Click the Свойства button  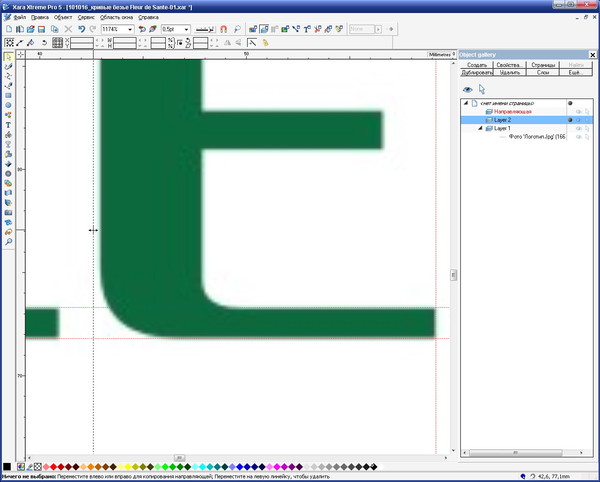[x=509, y=65]
